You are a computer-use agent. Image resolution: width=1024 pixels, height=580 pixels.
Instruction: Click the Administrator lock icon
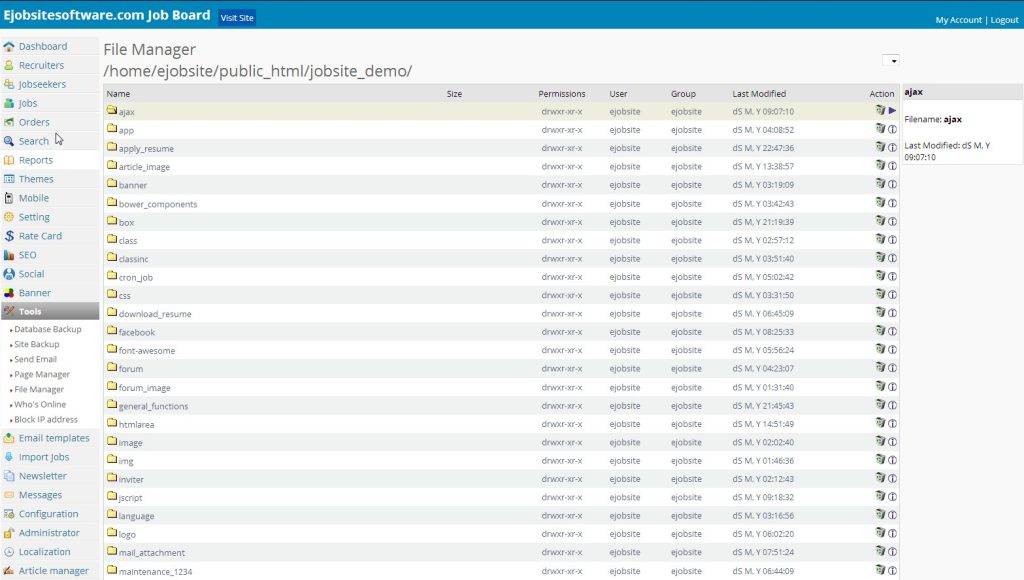(8, 533)
